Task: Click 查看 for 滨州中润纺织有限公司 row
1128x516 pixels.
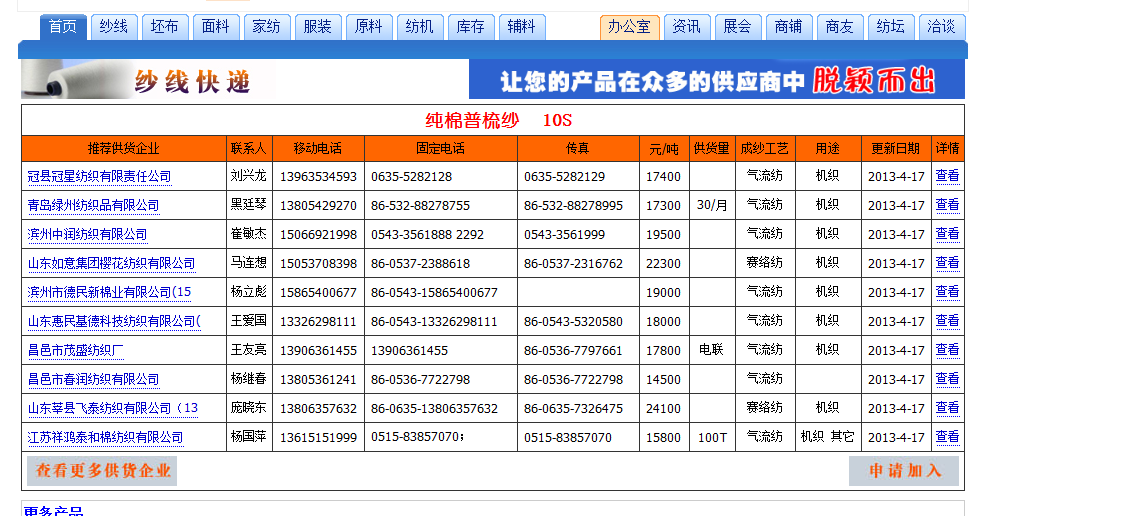Action: (947, 234)
